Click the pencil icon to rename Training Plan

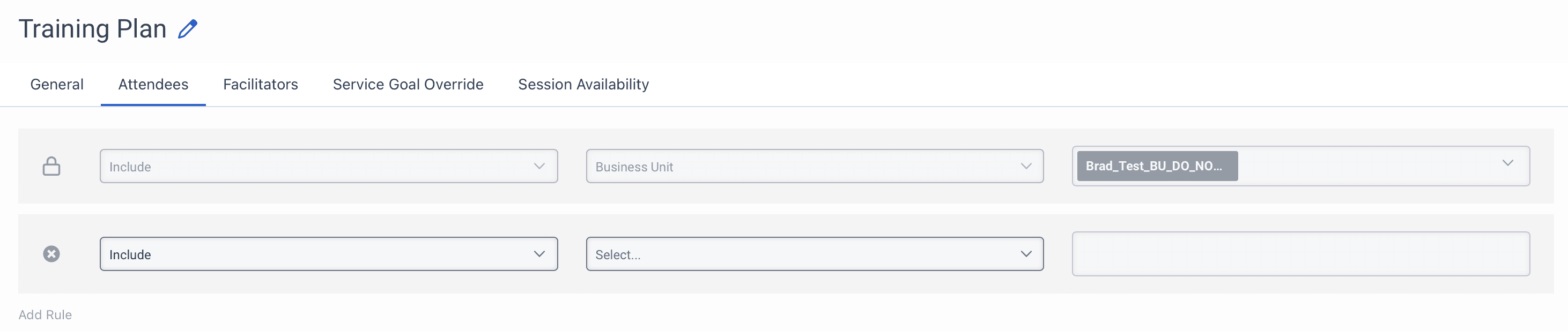point(188,27)
